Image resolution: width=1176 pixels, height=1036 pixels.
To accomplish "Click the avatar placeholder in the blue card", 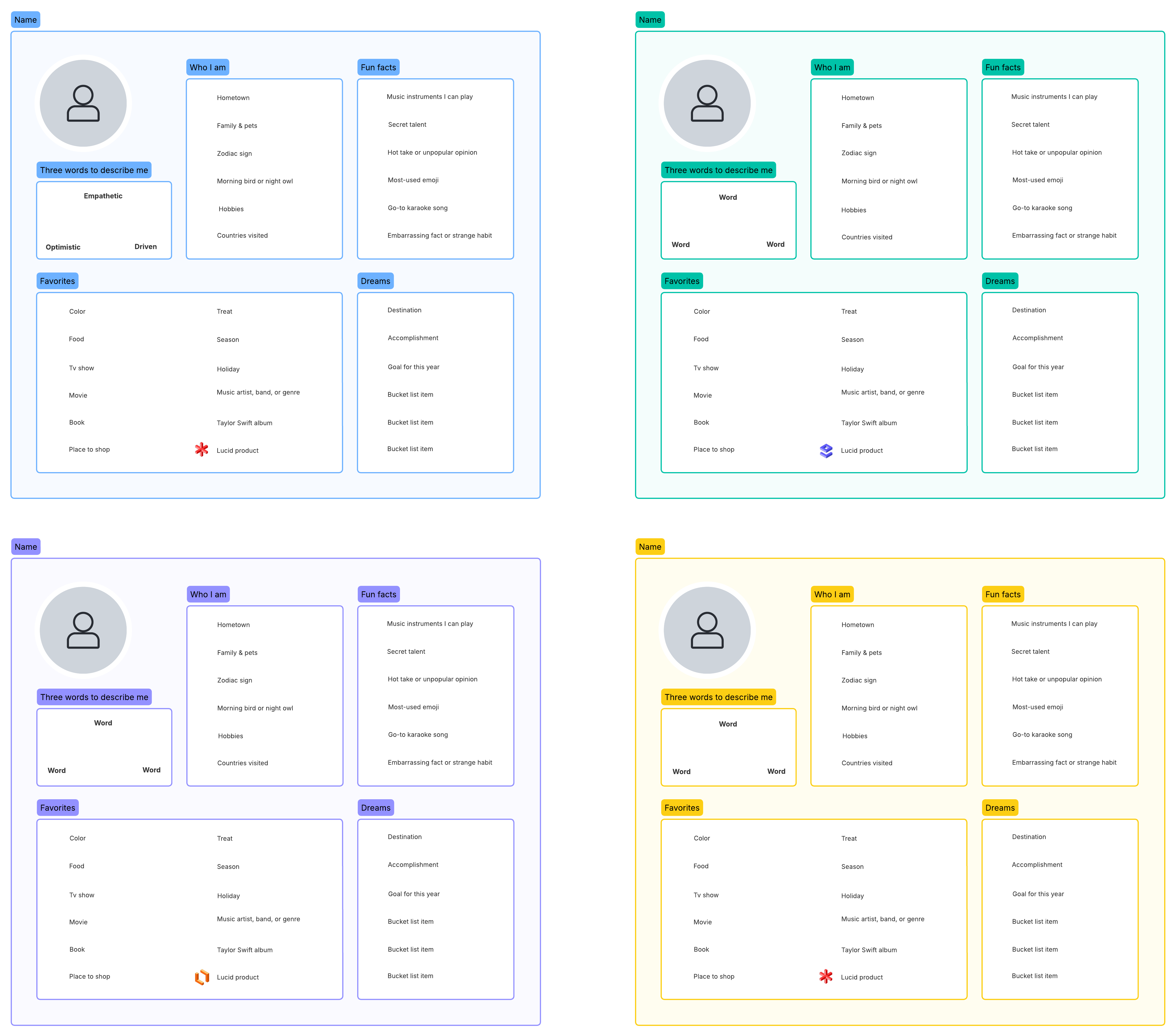I will pos(83,104).
